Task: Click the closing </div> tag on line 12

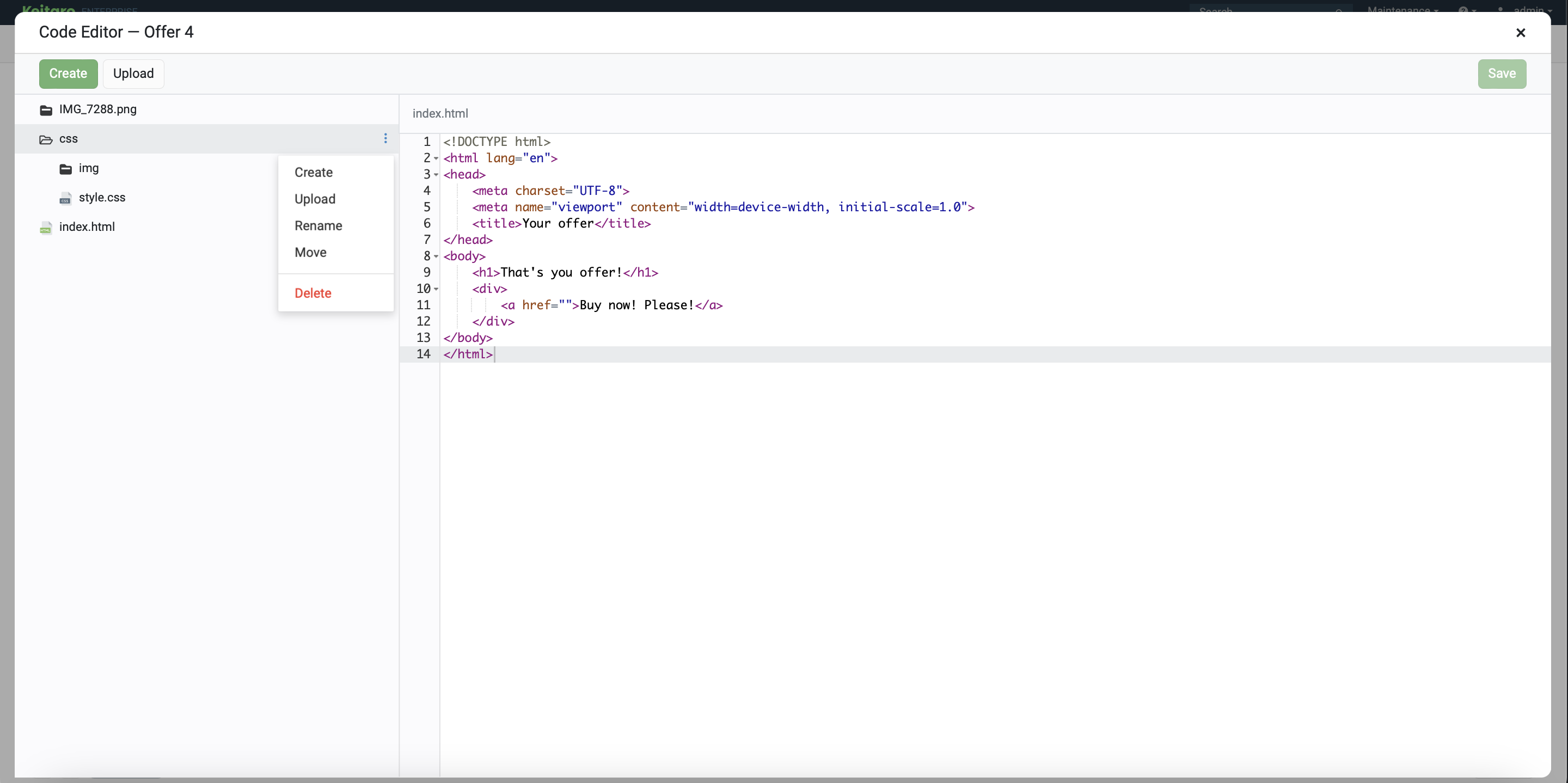Action: pos(493,321)
